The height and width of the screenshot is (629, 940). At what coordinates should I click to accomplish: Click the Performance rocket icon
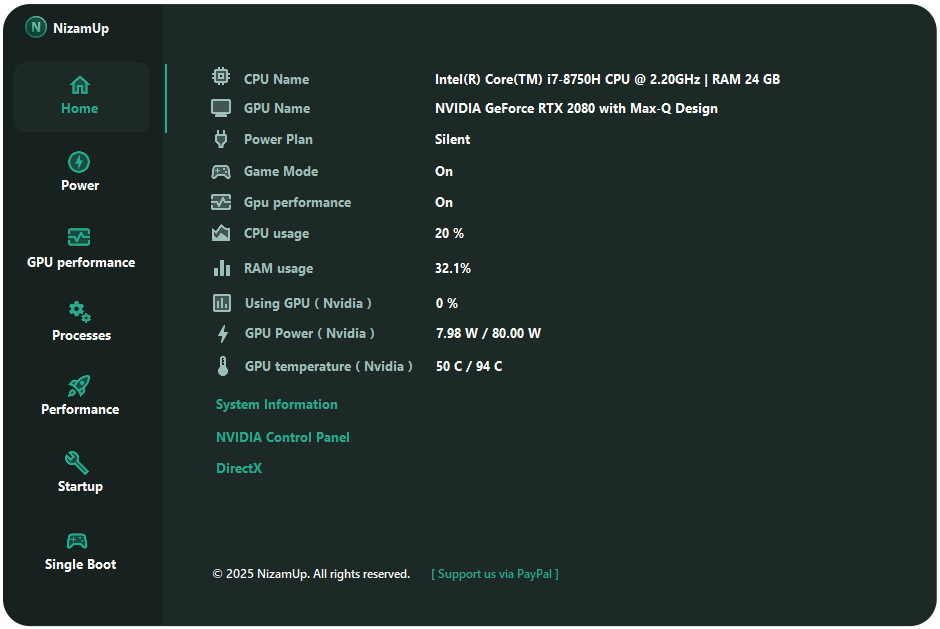(x=79, y=386)
